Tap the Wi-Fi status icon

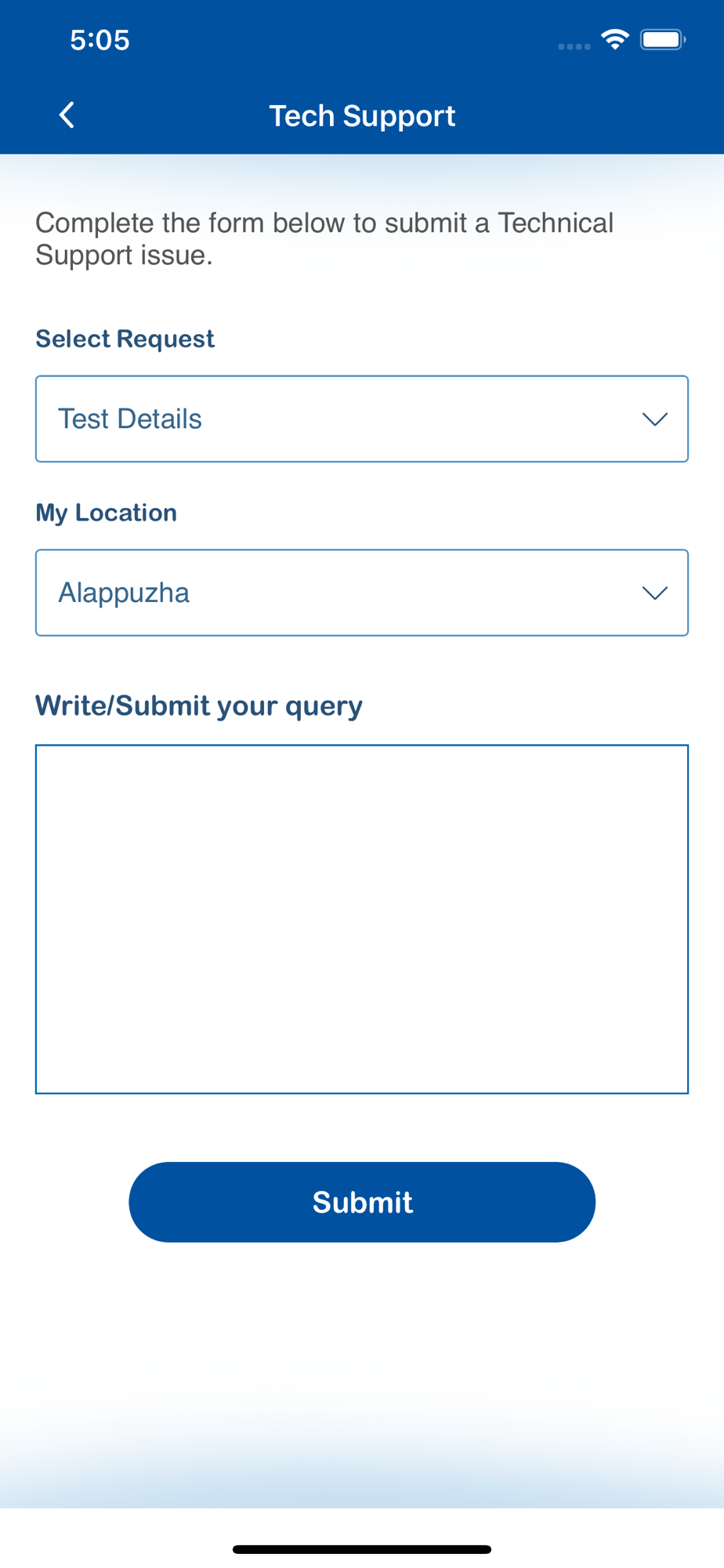tap(615, 39)
